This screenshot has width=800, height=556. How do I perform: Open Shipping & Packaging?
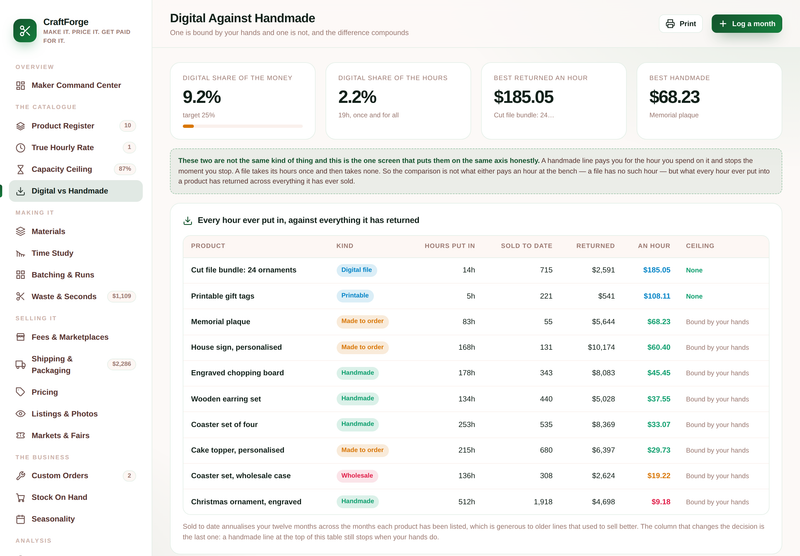pos(76,365)
